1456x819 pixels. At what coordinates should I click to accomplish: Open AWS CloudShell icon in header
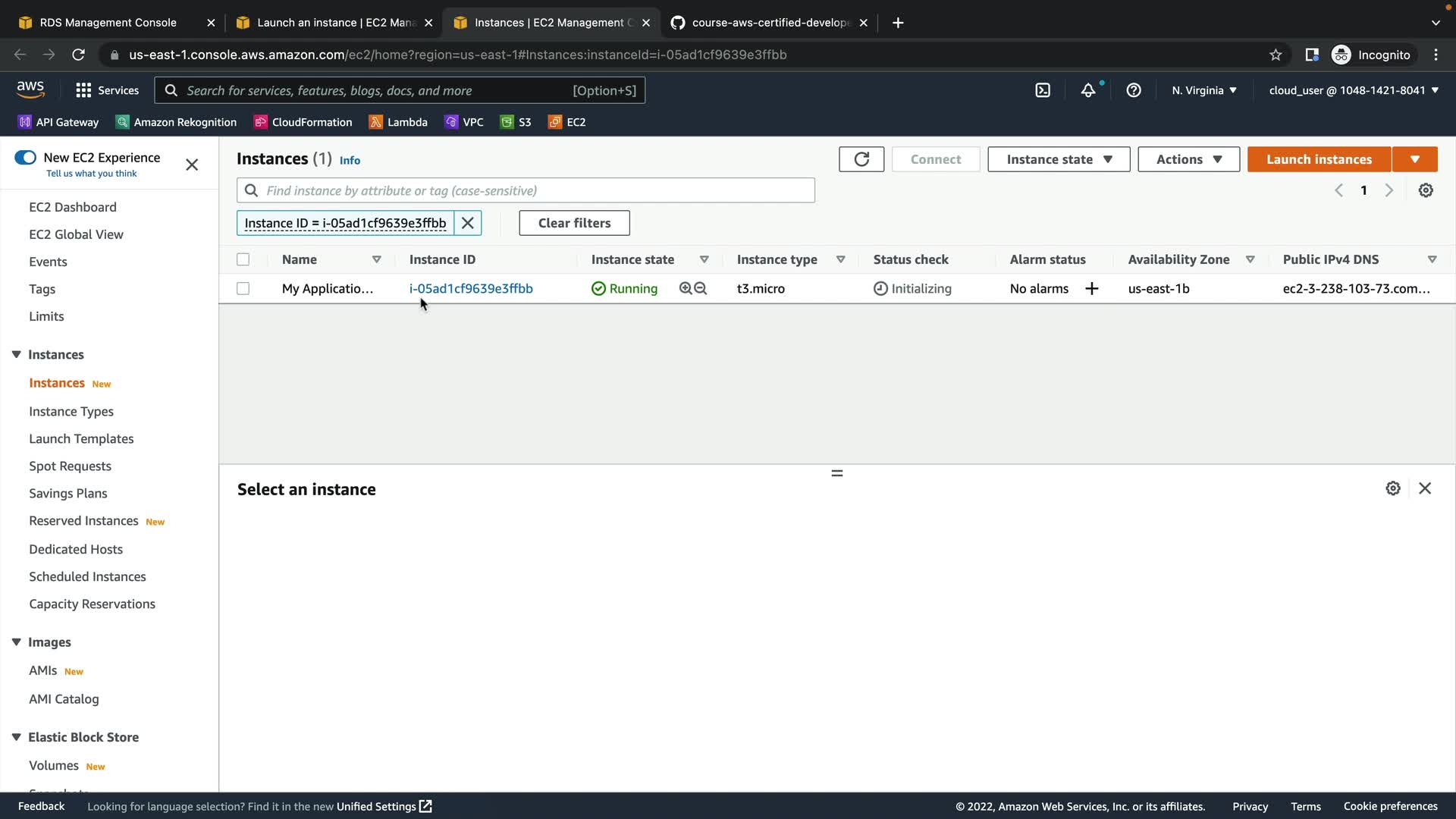coord(1043,90)
